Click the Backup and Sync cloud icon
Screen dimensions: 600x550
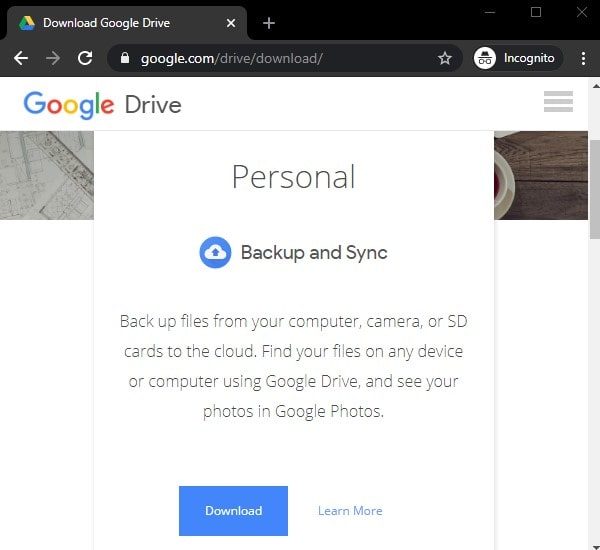[x=215, y=253]
